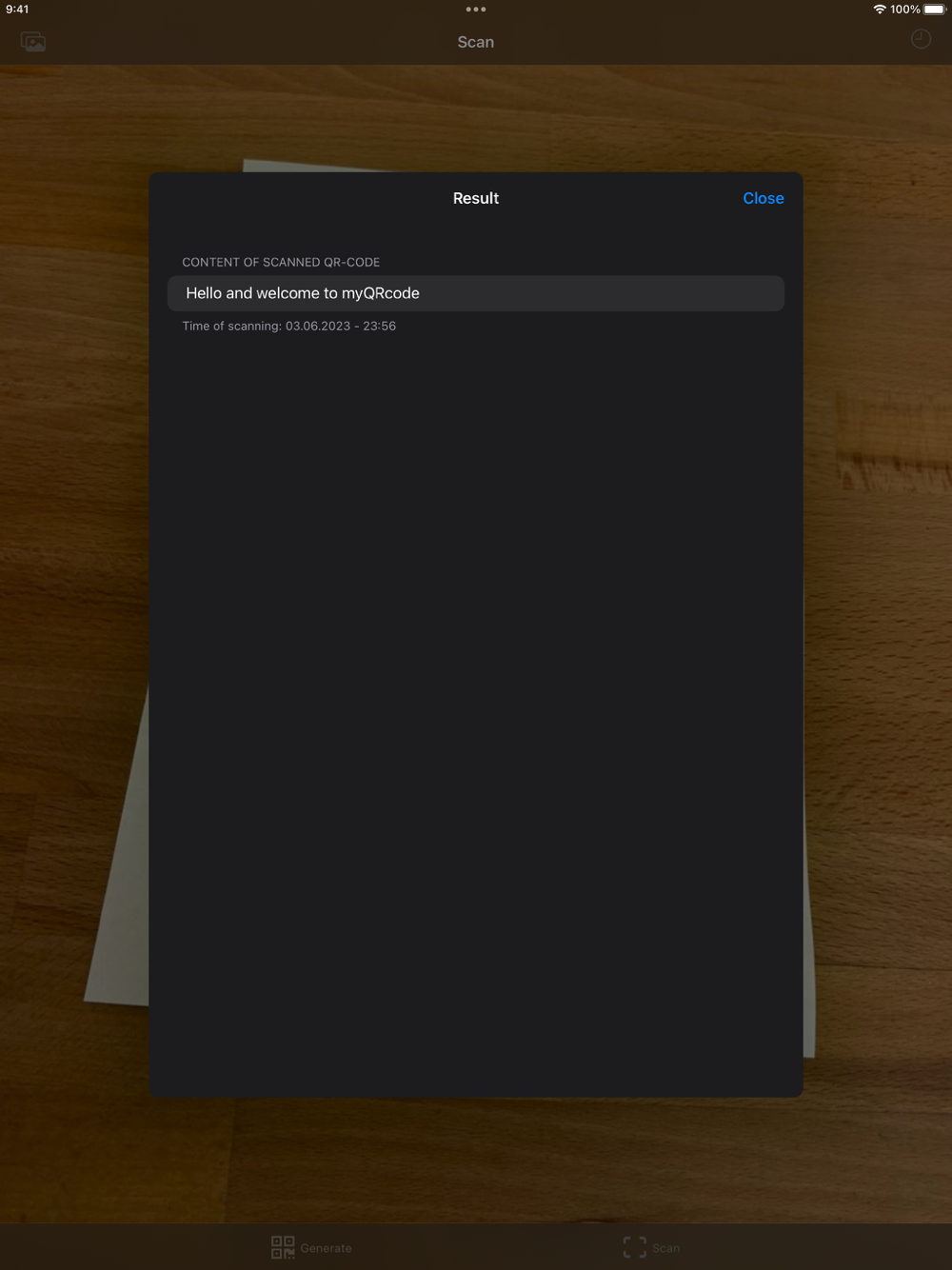Click the Scan title in navigation bar
This screenshot has width=952, height=1270.
[476, 42]
